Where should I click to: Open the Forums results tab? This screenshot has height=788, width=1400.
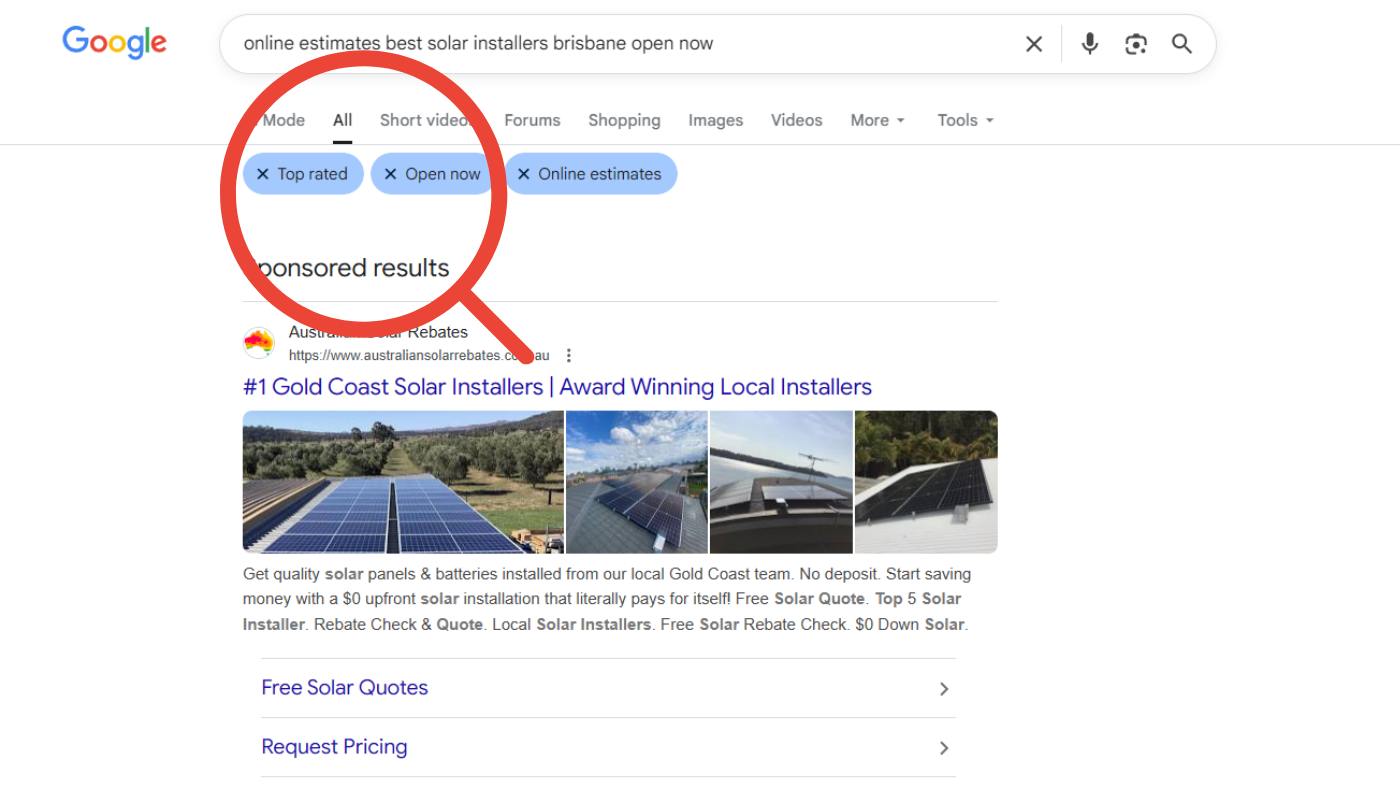click(x=532, y=120)
